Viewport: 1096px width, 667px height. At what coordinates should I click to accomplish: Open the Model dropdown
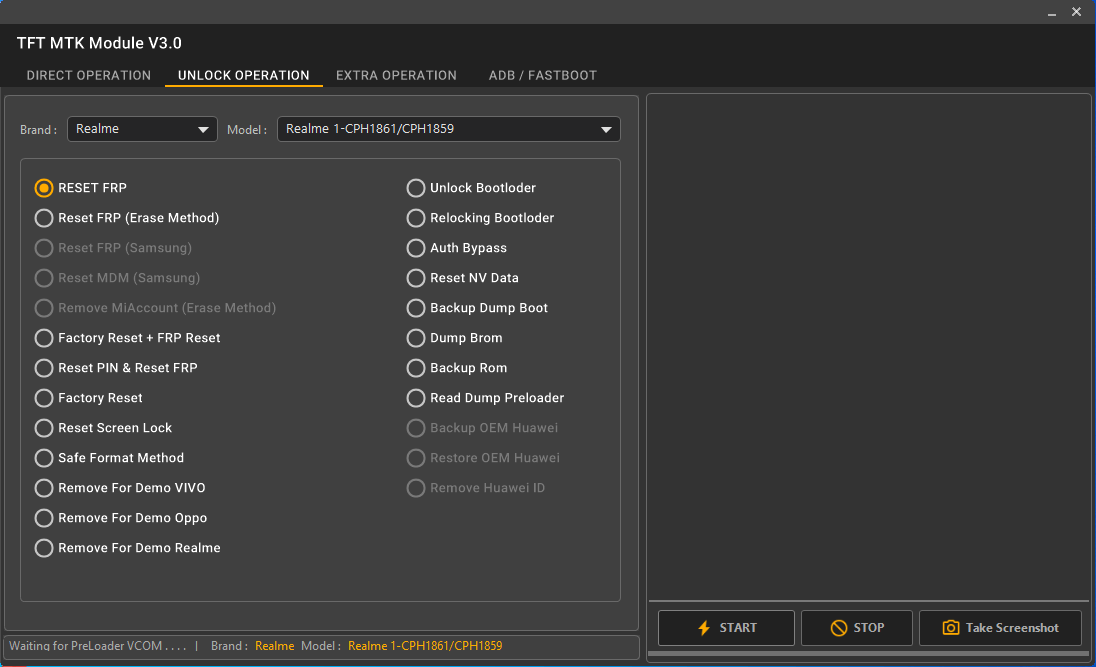tap(448, 129)
